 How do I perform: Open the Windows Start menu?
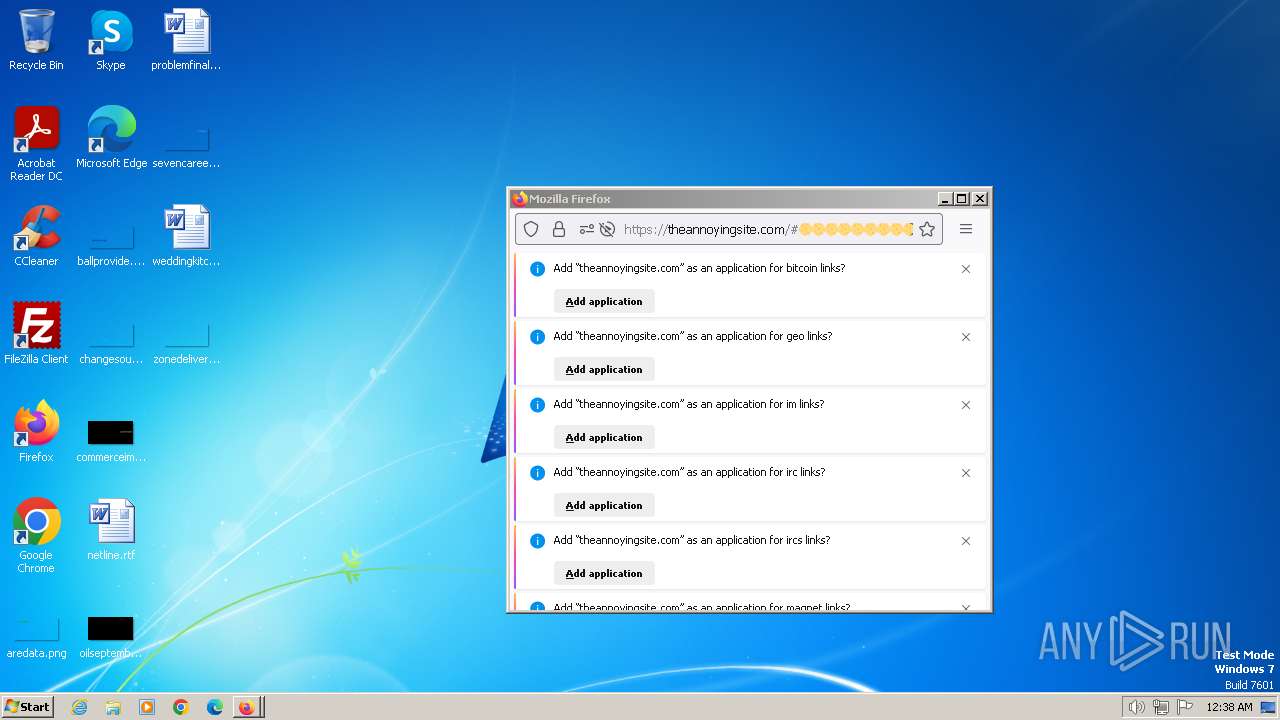point(27,707)
